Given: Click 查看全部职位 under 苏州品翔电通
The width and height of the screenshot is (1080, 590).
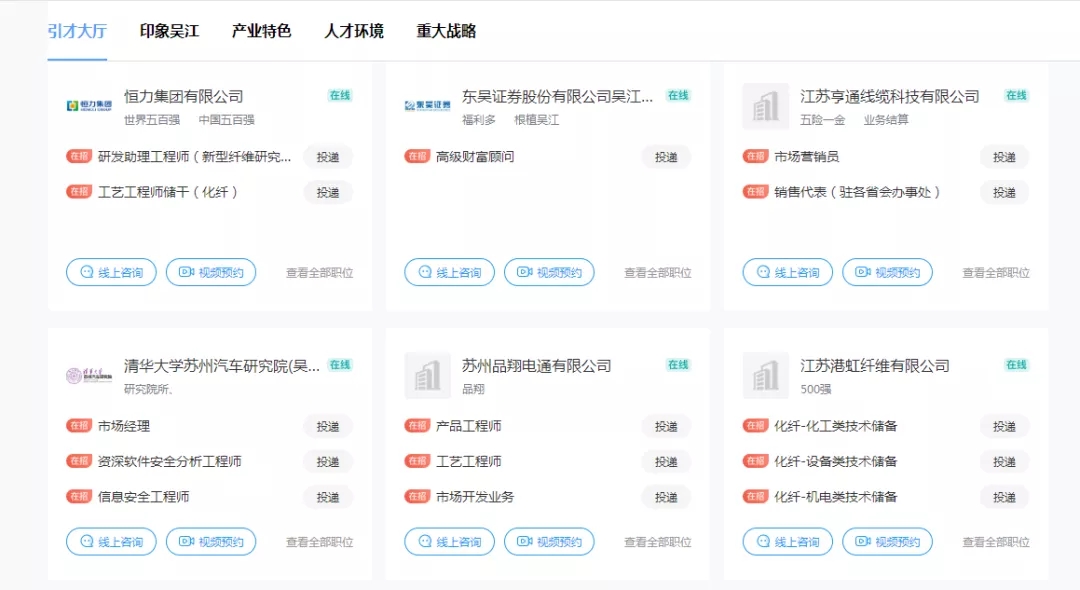Looking at the screenshot, I should [658, 542].
